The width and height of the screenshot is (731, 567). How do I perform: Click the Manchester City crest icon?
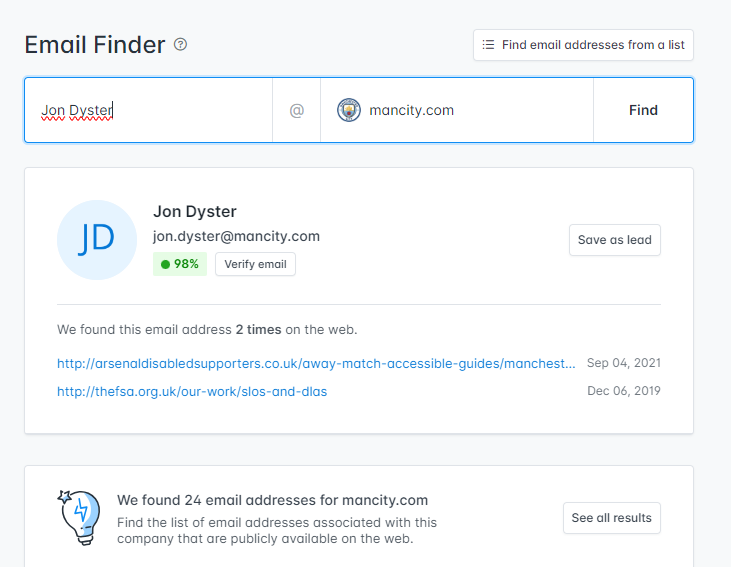pyautogui.click(x=349, y=110)
